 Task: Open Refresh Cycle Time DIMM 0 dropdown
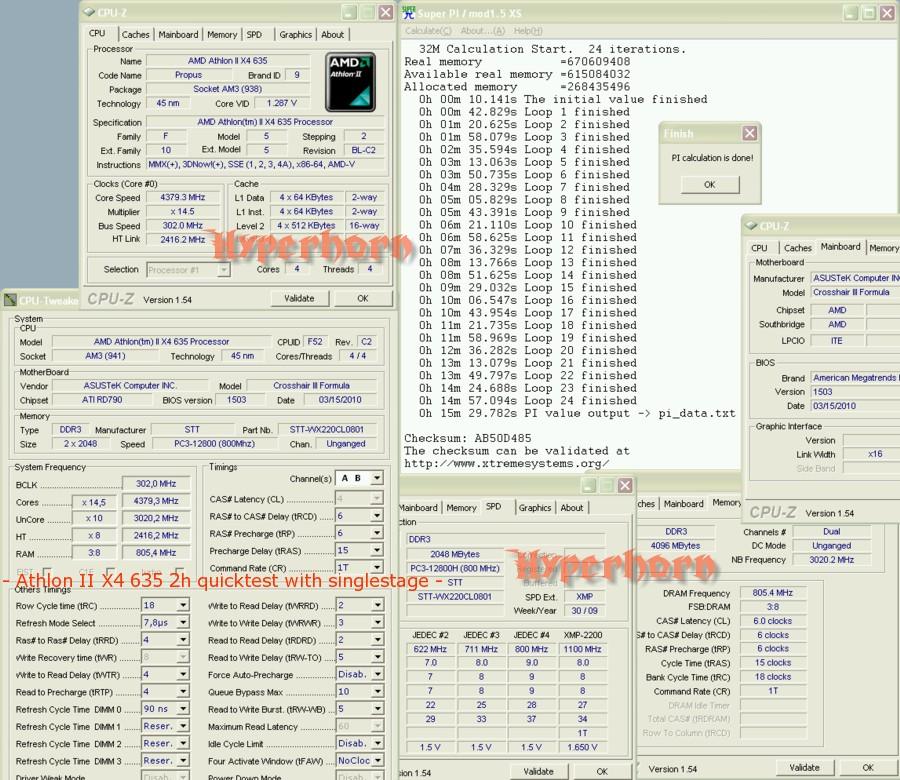pos(183,709)
